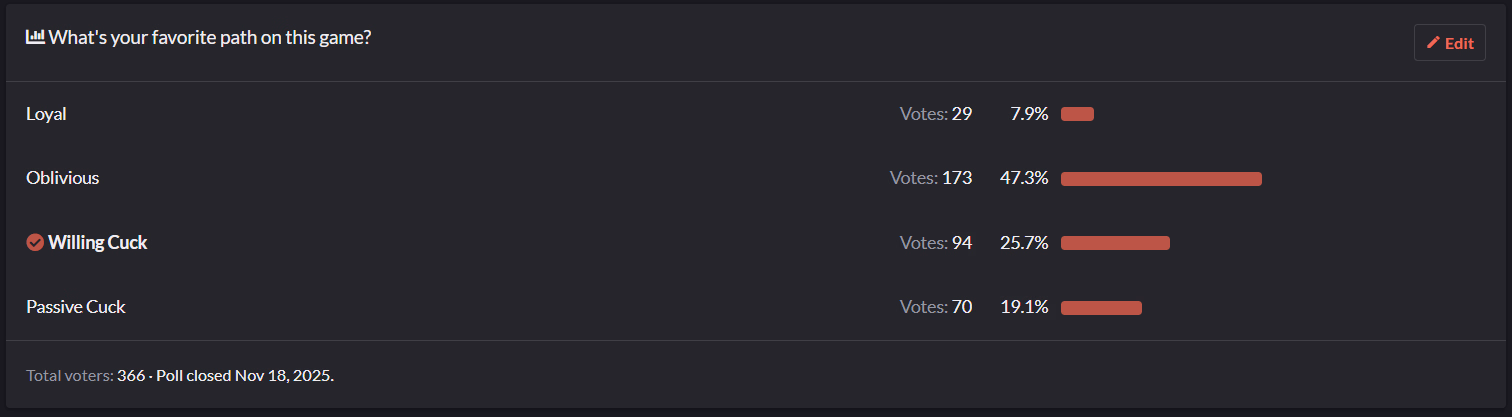The width and height of the screenshot is (1512, 417).
Task: Click the Willing Cuck option label
Action: (98, 242)
